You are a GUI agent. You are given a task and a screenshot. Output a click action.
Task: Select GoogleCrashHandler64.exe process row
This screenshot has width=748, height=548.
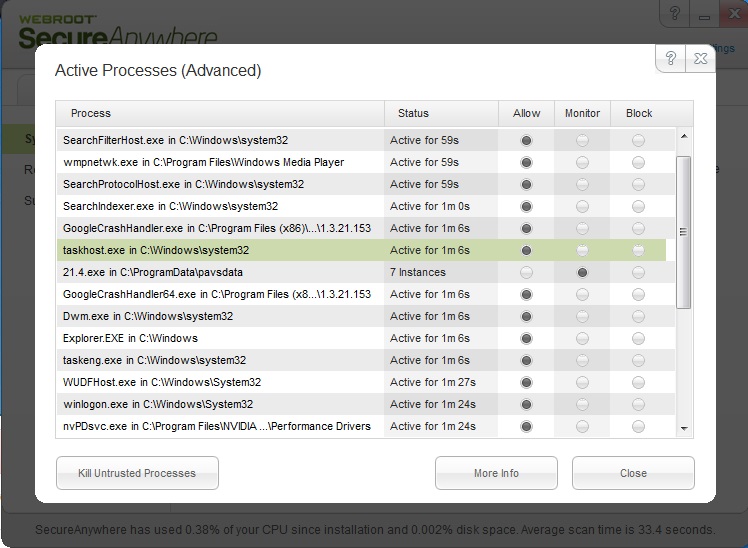pyautogui.click(x=366, y=294)
